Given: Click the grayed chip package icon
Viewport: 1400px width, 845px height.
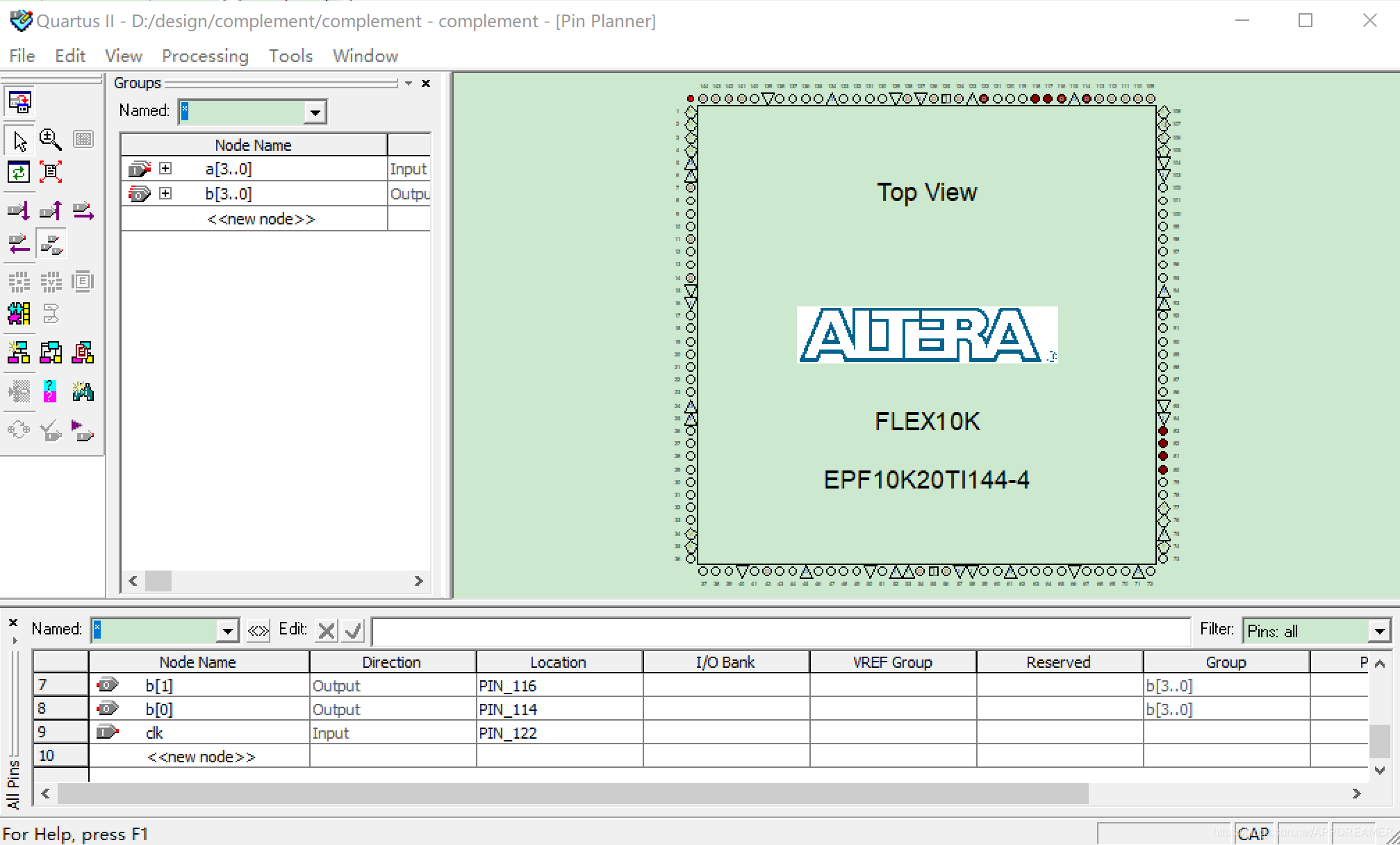Looking at the screenshot, I should click(x=19, y=281).
